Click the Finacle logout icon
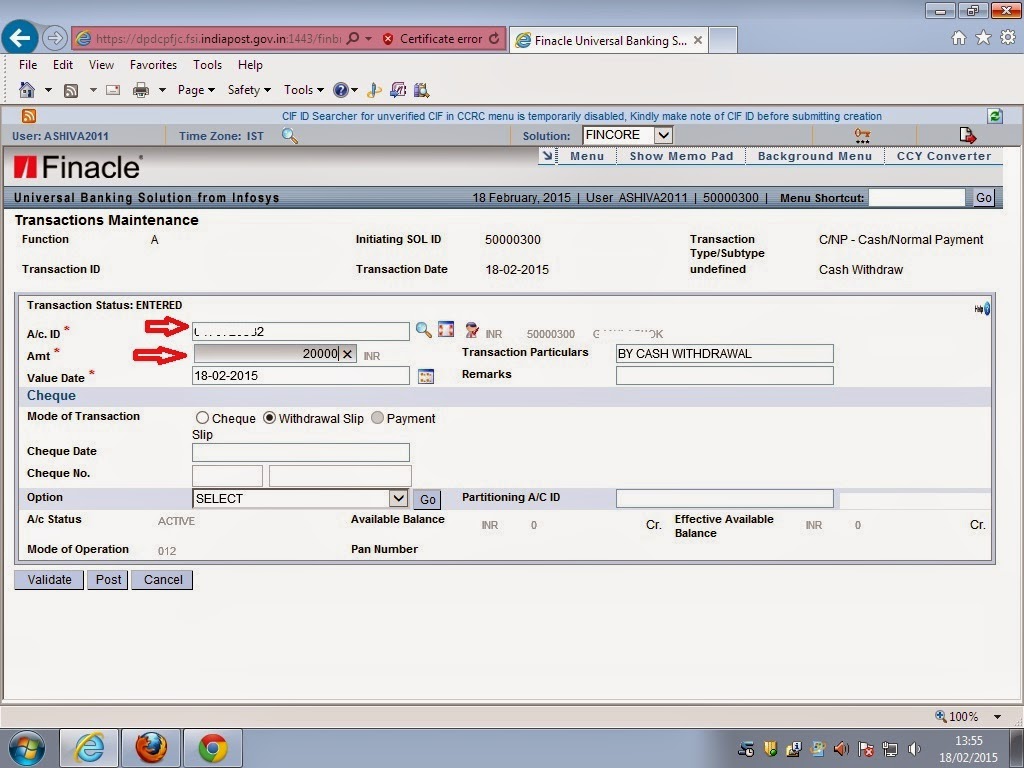The image size is (1024, 768). click(x=967, y=135)
